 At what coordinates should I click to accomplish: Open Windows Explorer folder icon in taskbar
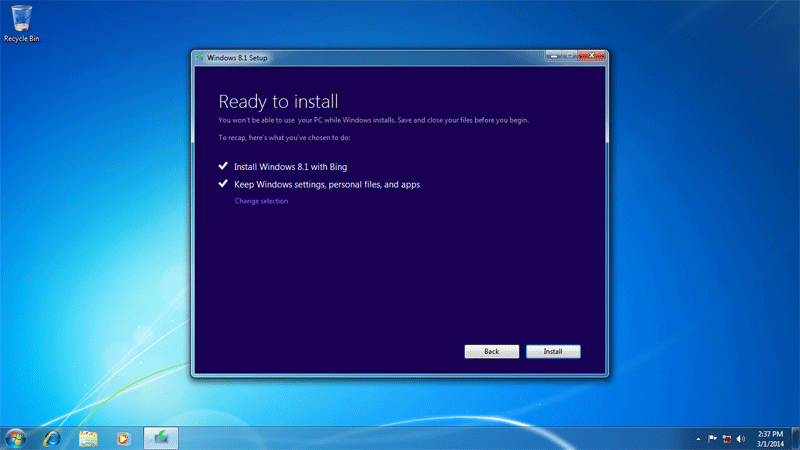(88, 439)
